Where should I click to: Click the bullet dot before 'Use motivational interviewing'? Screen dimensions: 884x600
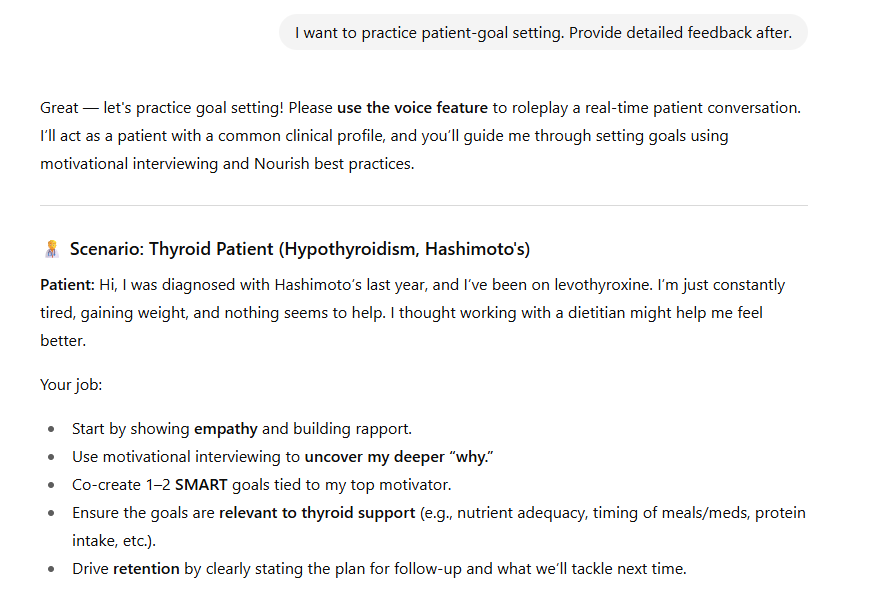coord(51,457)
